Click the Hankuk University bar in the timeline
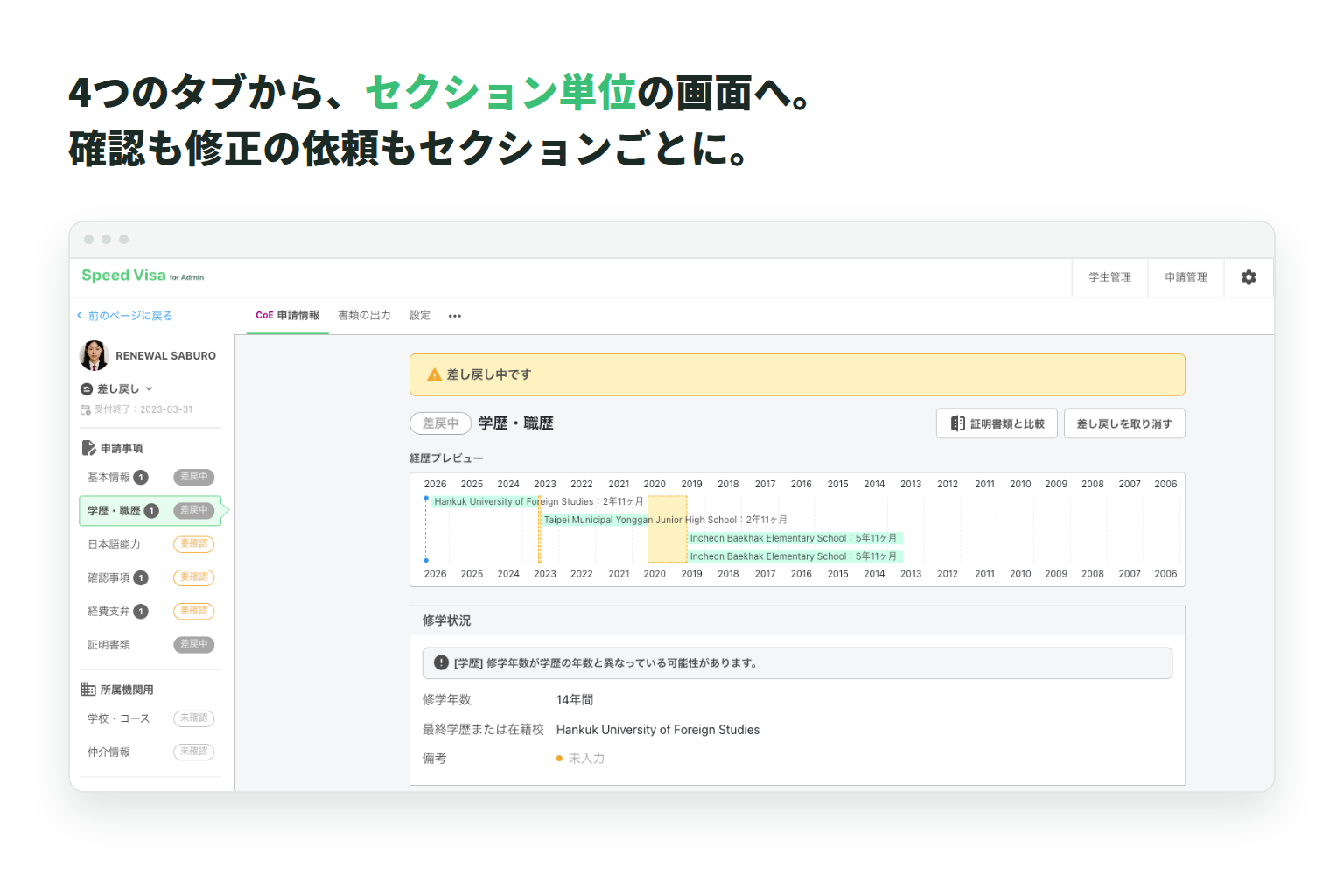 click(538, 501)
